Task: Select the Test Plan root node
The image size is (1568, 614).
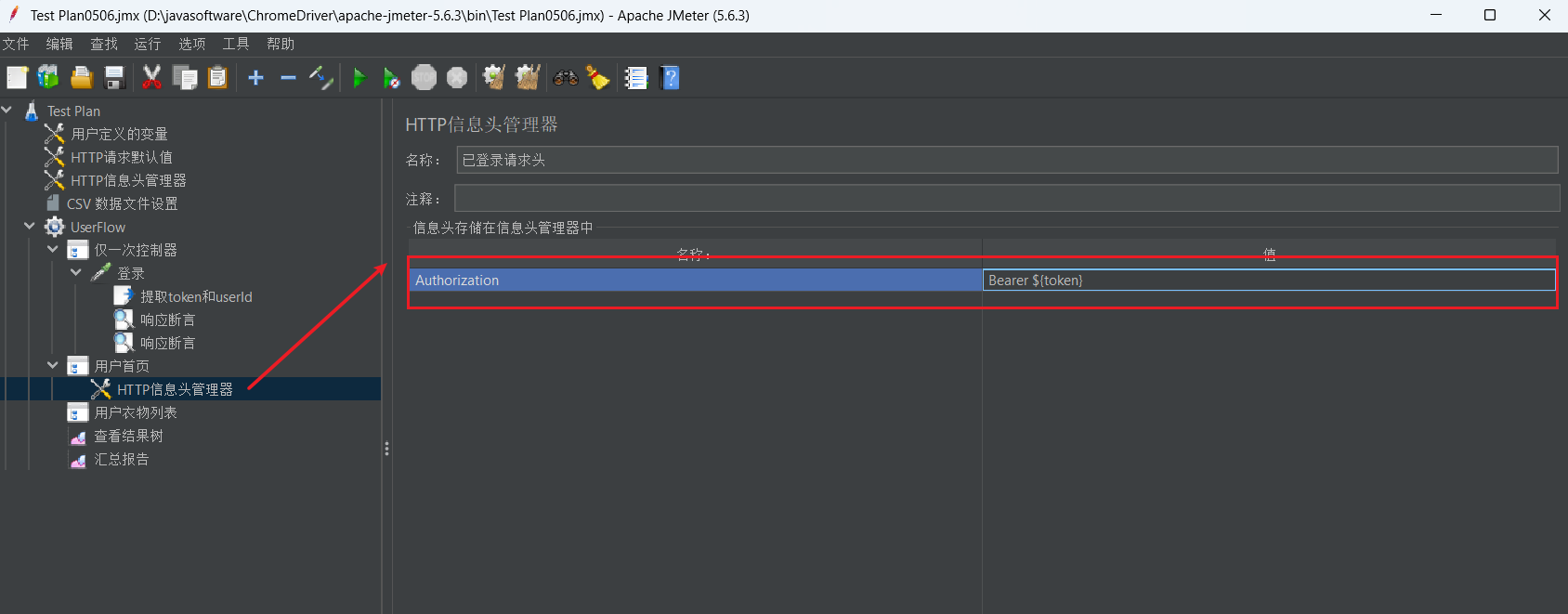Action: click(x=73, y=111)
